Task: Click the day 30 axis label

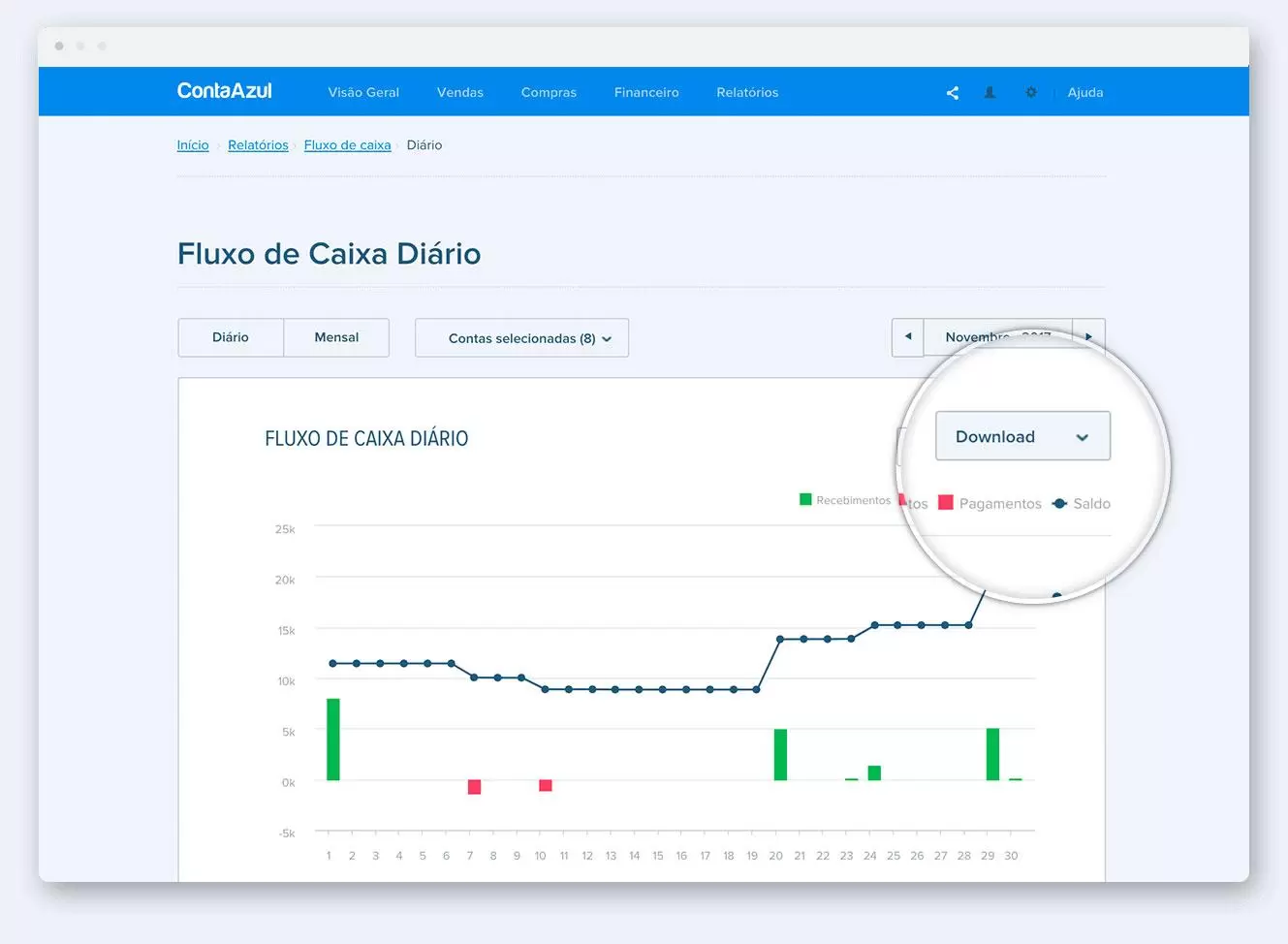Action: 1011,856
